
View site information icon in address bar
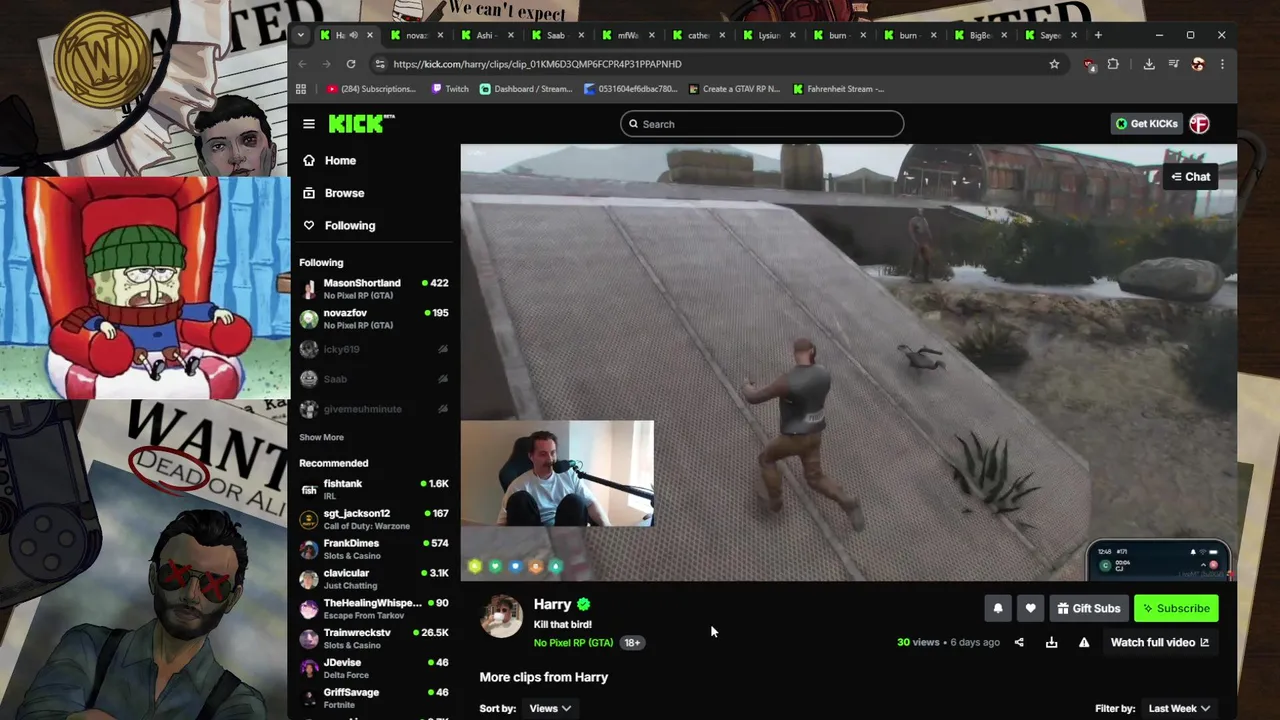click(380, 64)
